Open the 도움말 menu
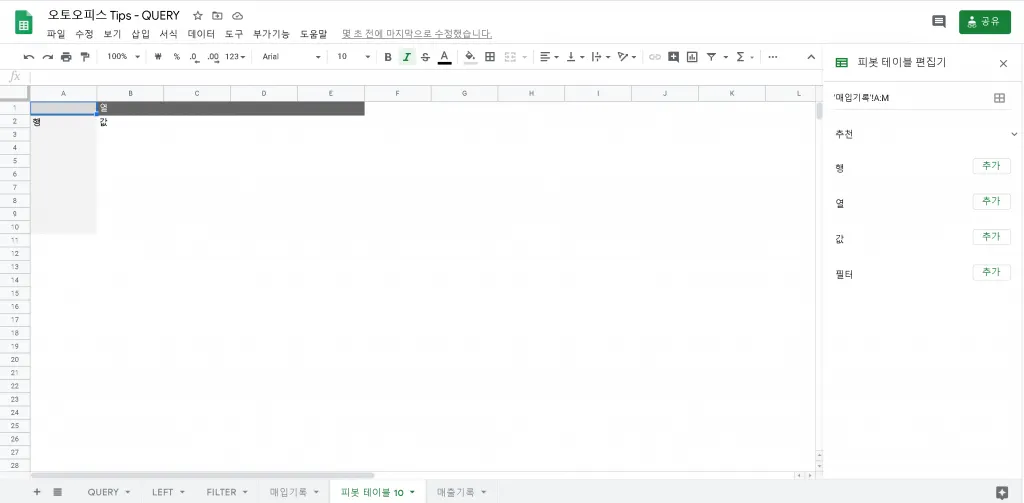 tap(313, 34)
